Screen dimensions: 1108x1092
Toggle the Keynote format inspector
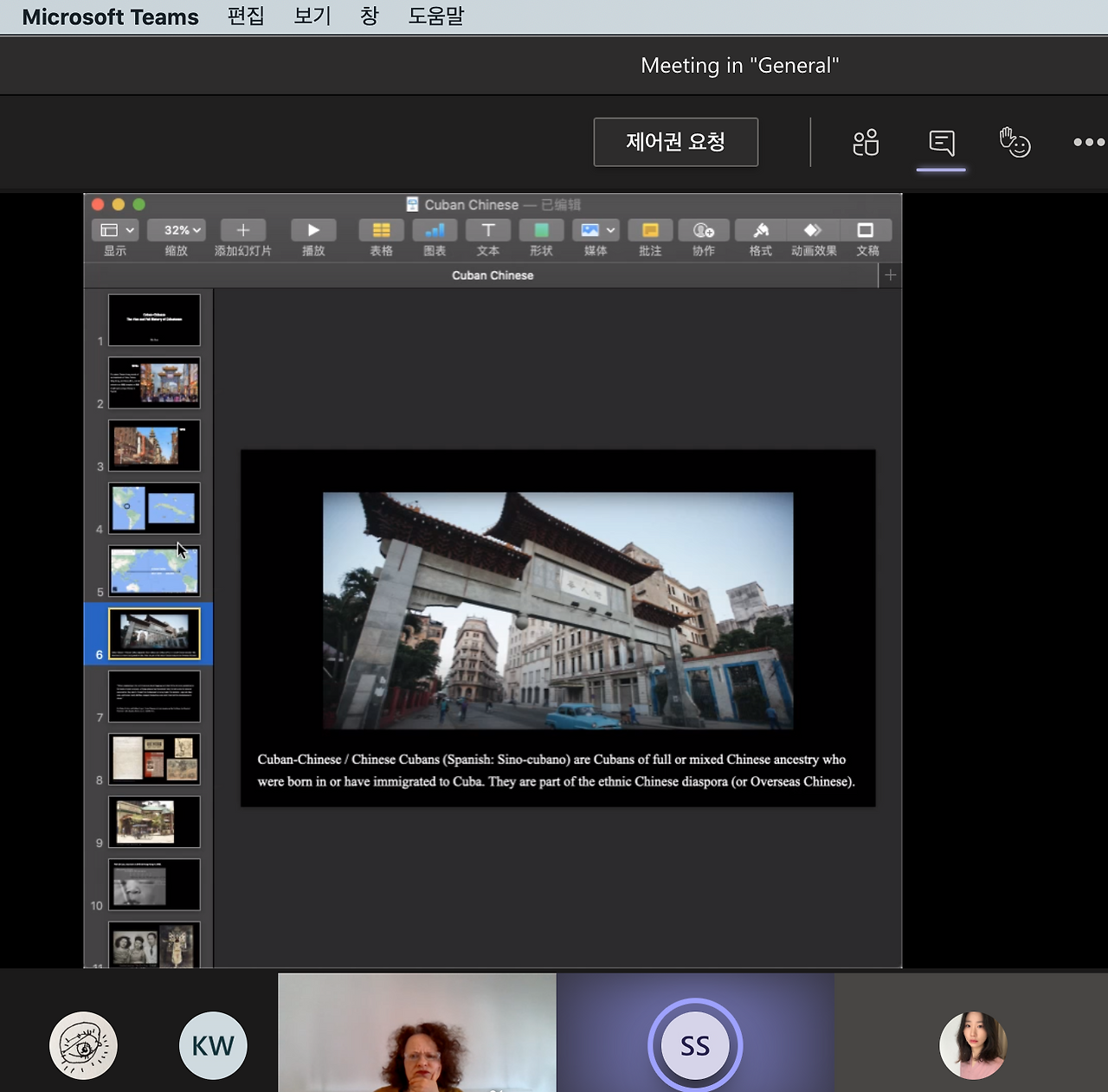[760, 230]
